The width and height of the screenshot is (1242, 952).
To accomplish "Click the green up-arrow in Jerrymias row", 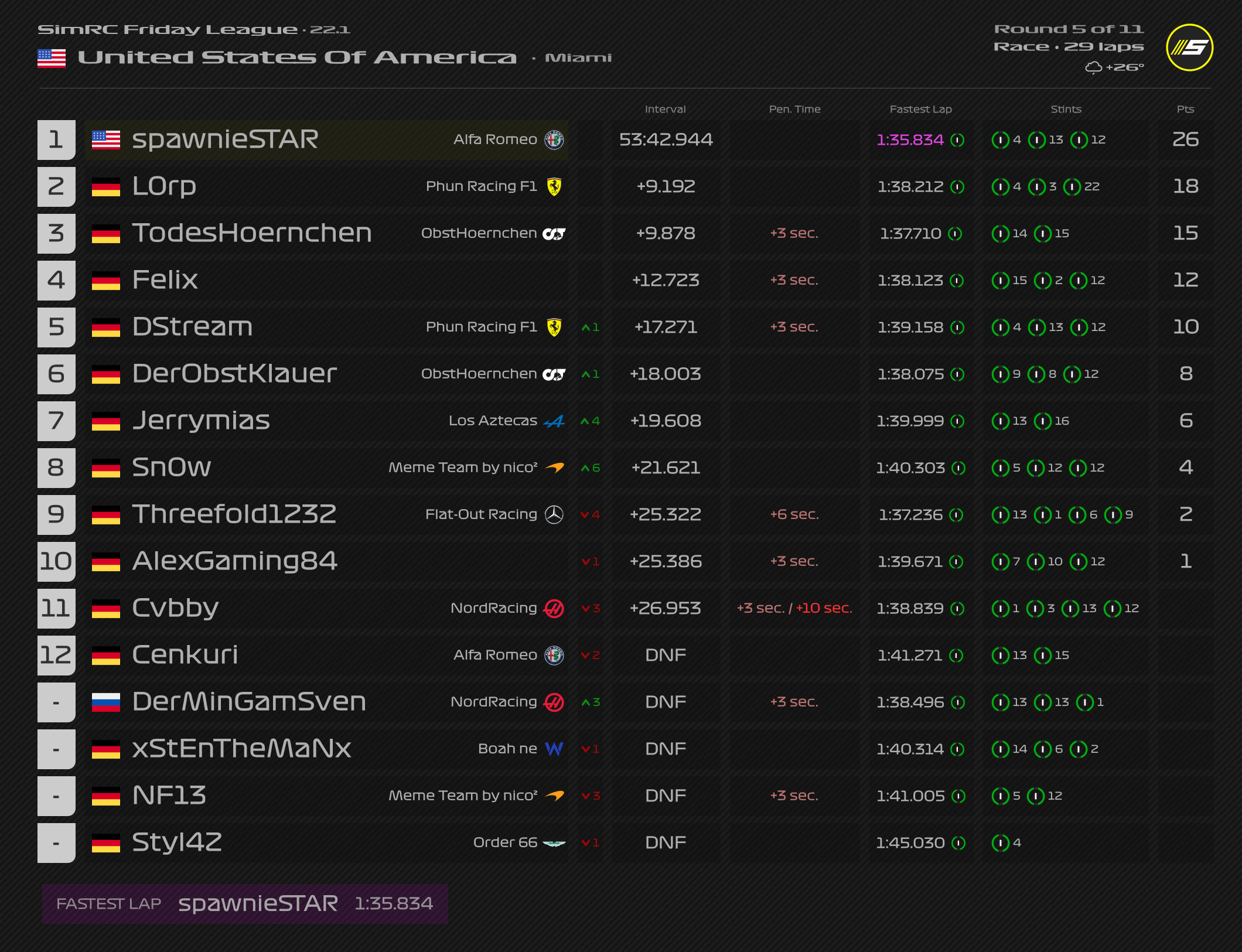I will click(x=585, y=421).
